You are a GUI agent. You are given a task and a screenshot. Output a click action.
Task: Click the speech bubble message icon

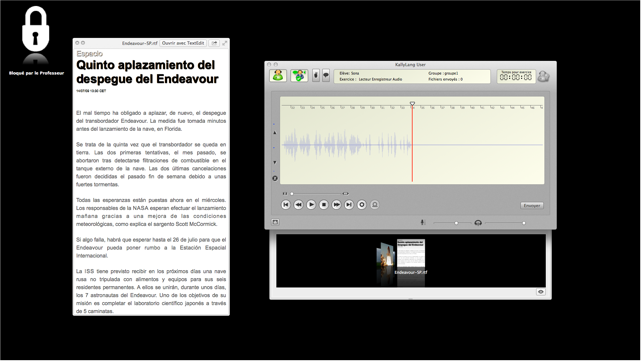coord(326,76)
